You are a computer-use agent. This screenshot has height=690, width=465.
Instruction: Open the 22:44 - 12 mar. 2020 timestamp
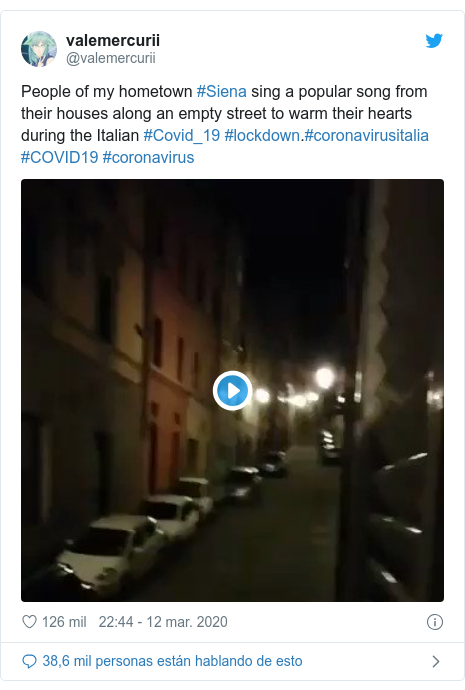pyautogui.click(x=163, y=622)
